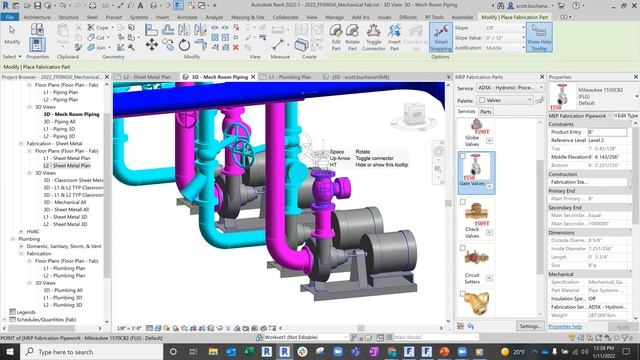The height and width of the screenshot is (360, 640).
Task: Click the view scale 1/8" = 1'-0"
Action: point(129,328)
